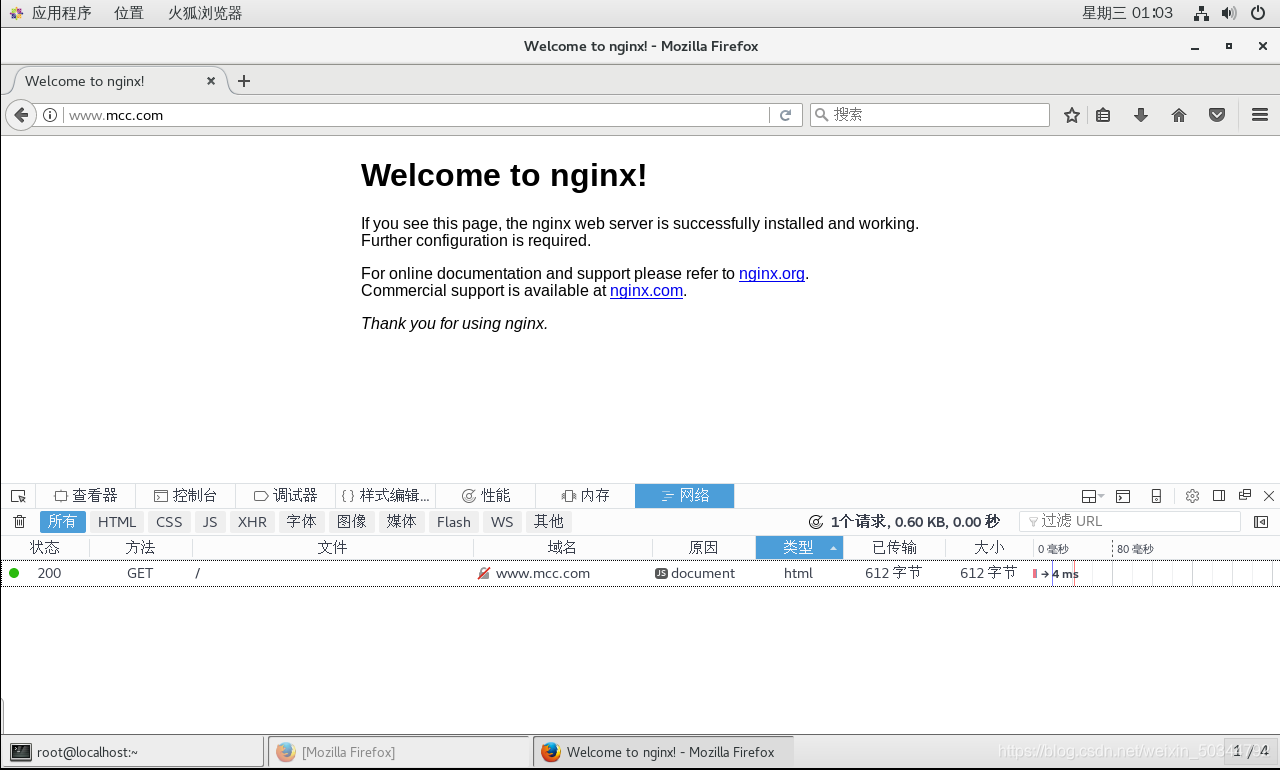The image size is (1280, 770).
Task: Sort requests by 已传输 column
Action: 894,548
